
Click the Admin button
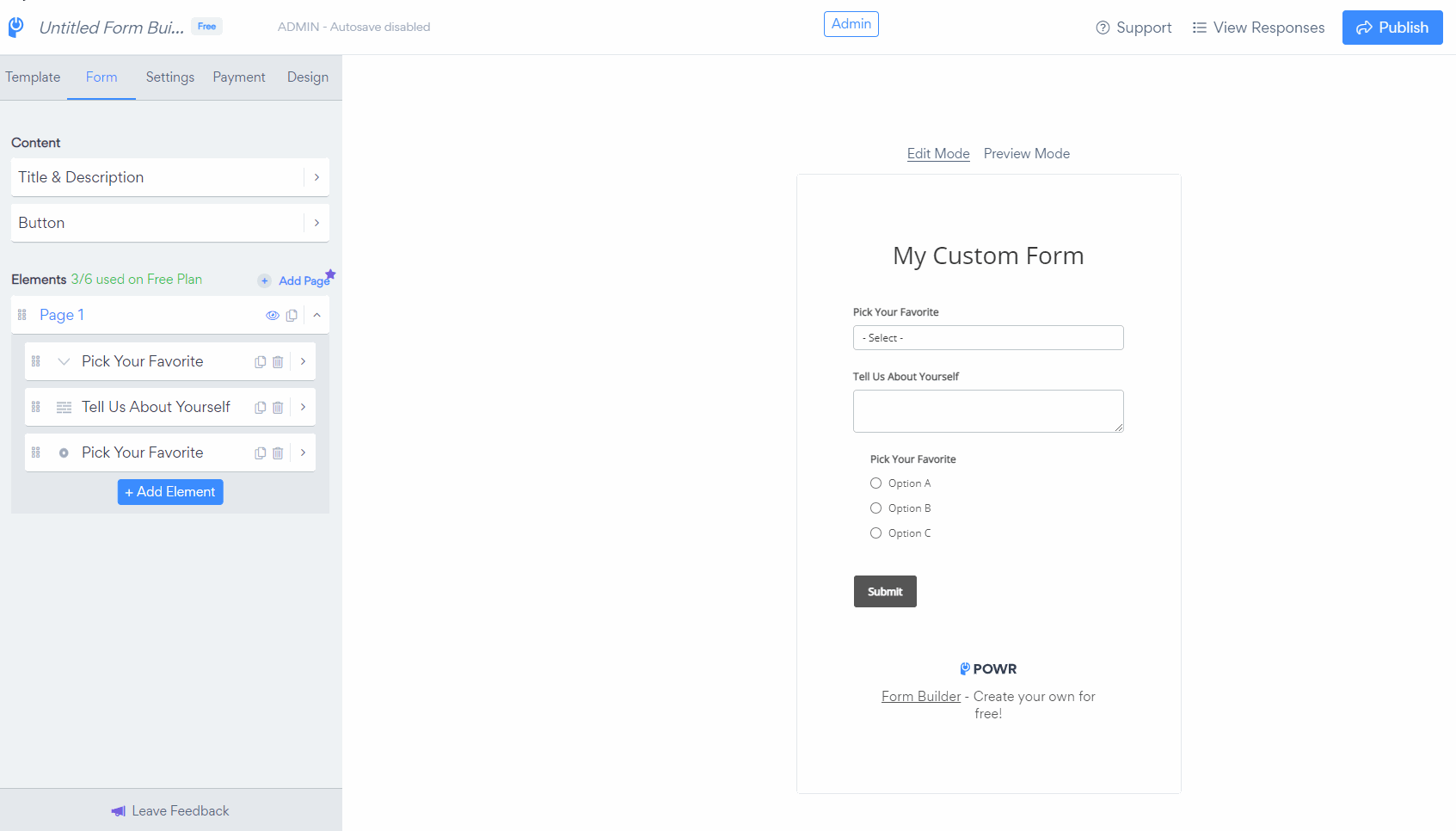[x=851, y=24]
